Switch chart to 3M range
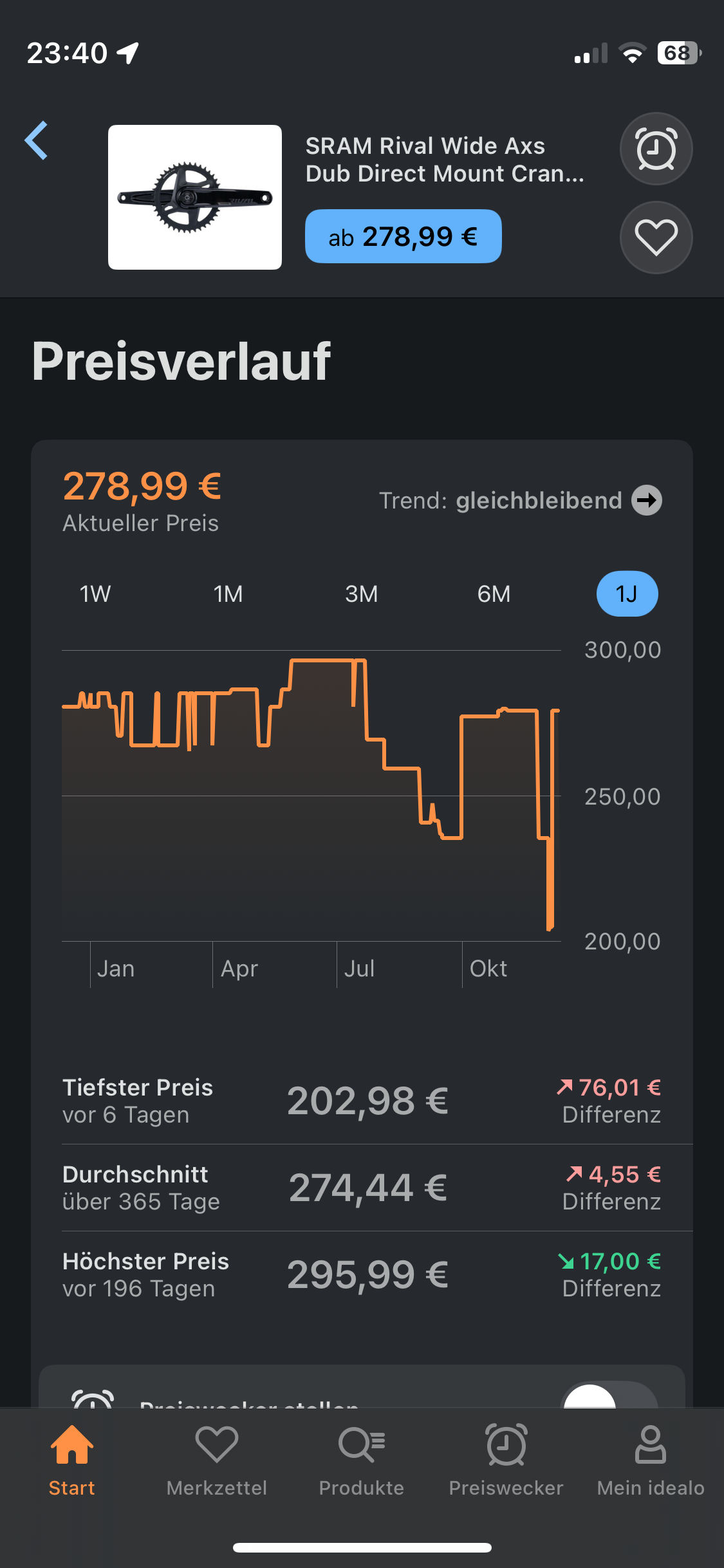The height and width of the screenshot is (1568, 724). click(x=362, y=593)
